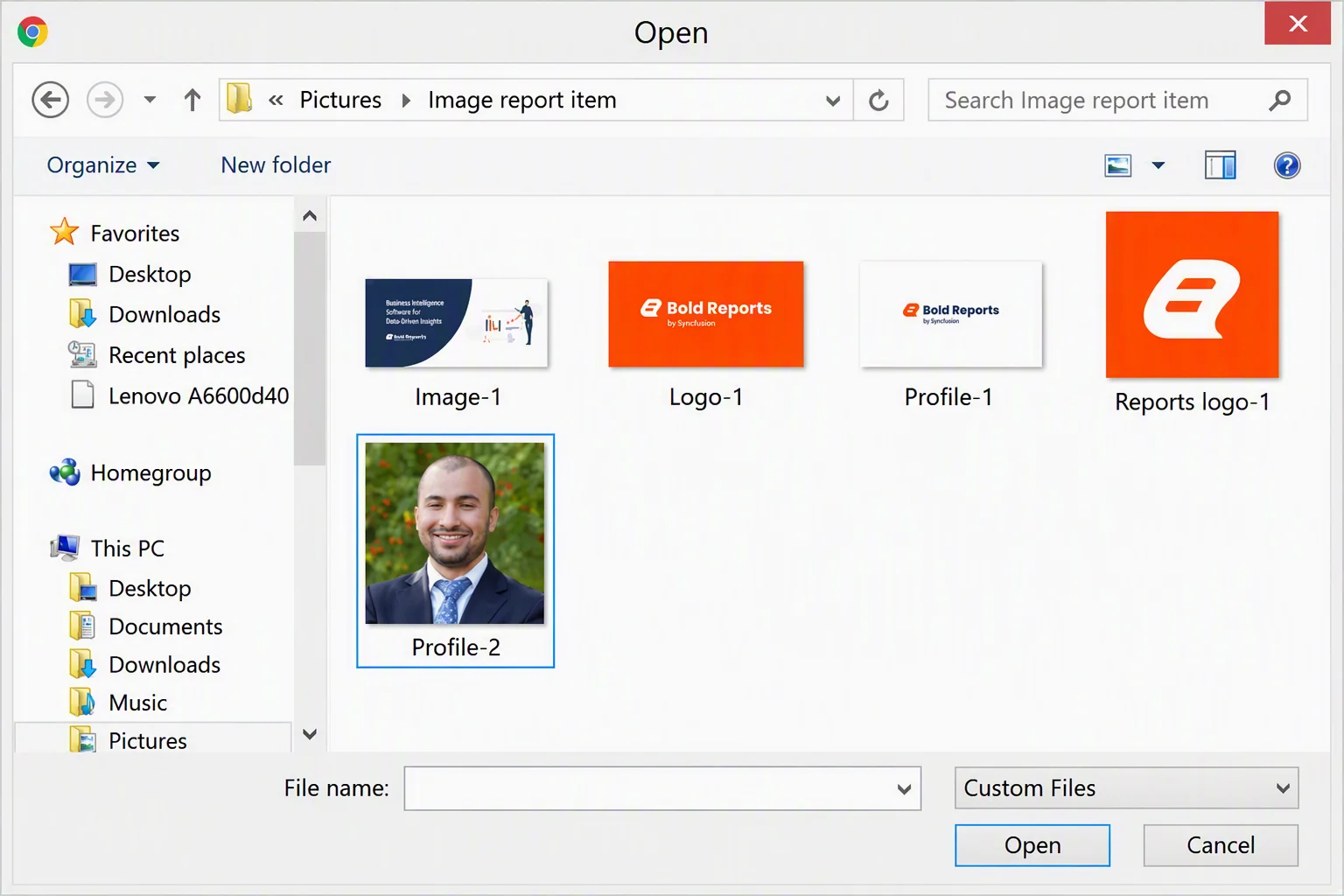This screenshot has height=896, width=1344.
Task: Select Lenovo A6600d40 device
Action: [179, 395]
